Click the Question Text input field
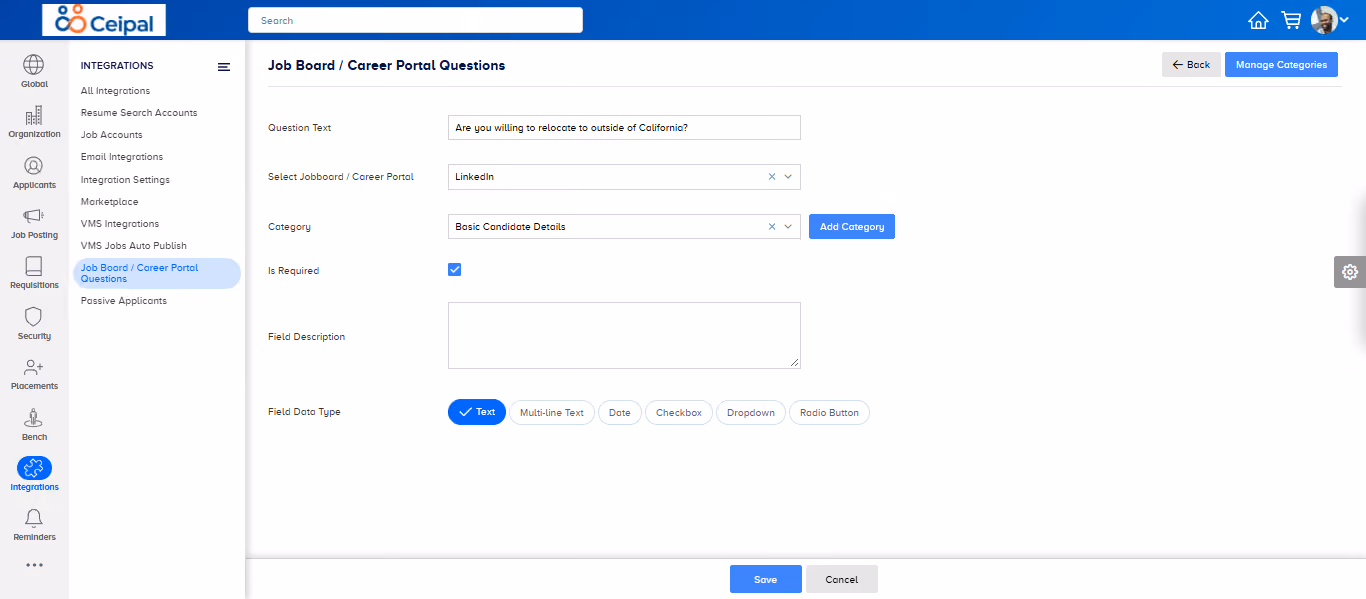The width and height of the screenshot is (1366, 599). pos(624,128)
